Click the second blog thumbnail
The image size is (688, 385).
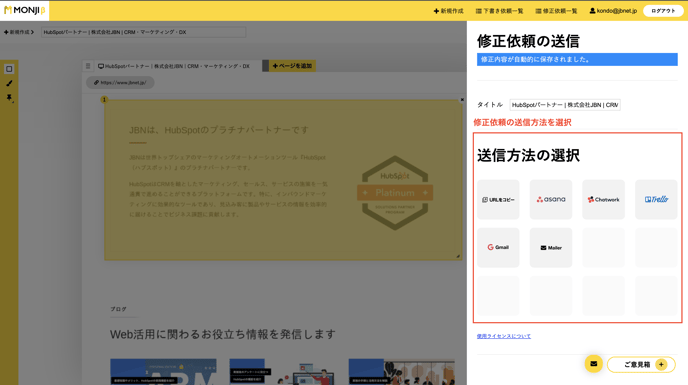282,372
